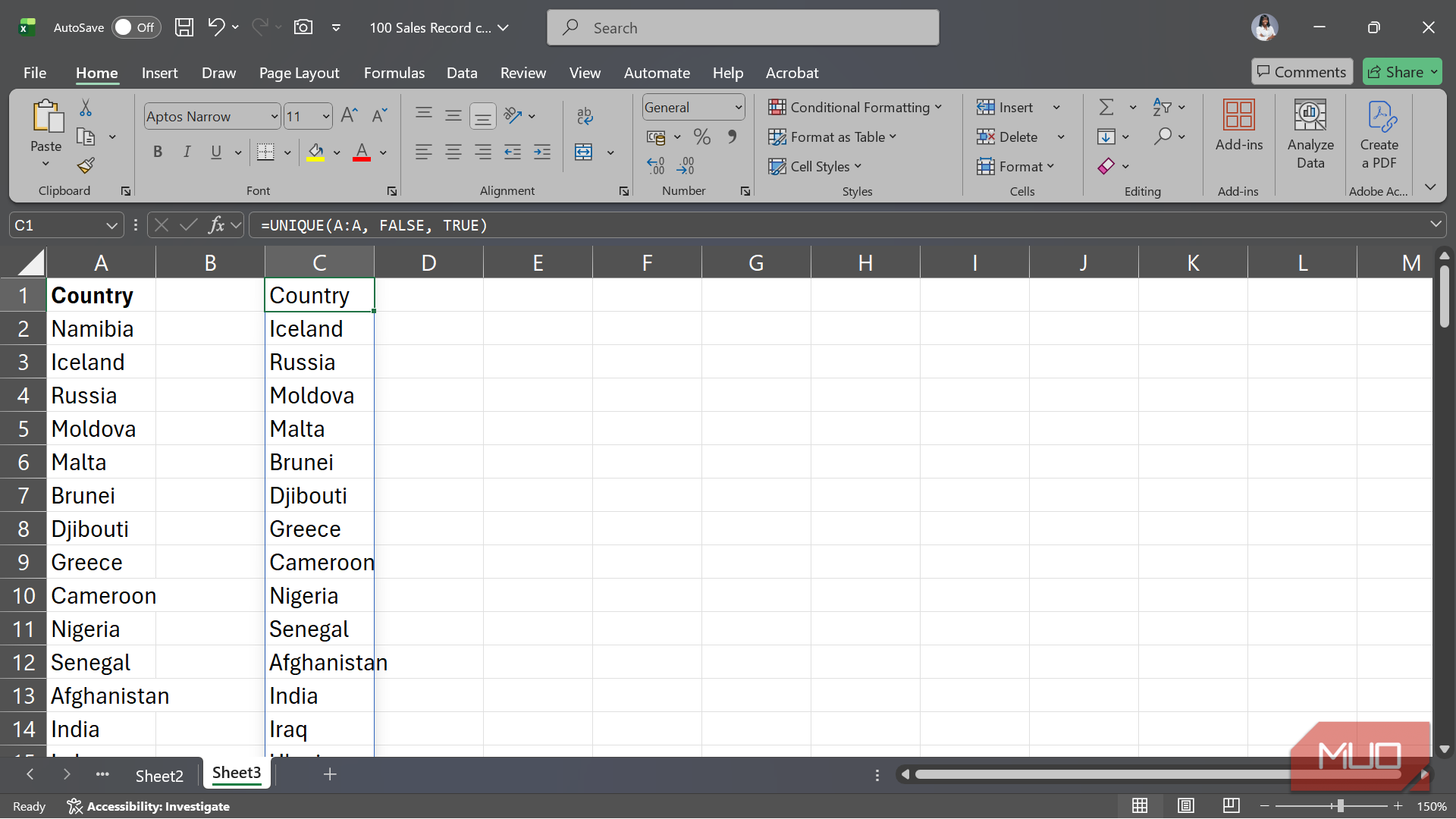Toggle the AutoSave switch
Viewport: 1456px width, 819px height.
click(x=136, y=27)
